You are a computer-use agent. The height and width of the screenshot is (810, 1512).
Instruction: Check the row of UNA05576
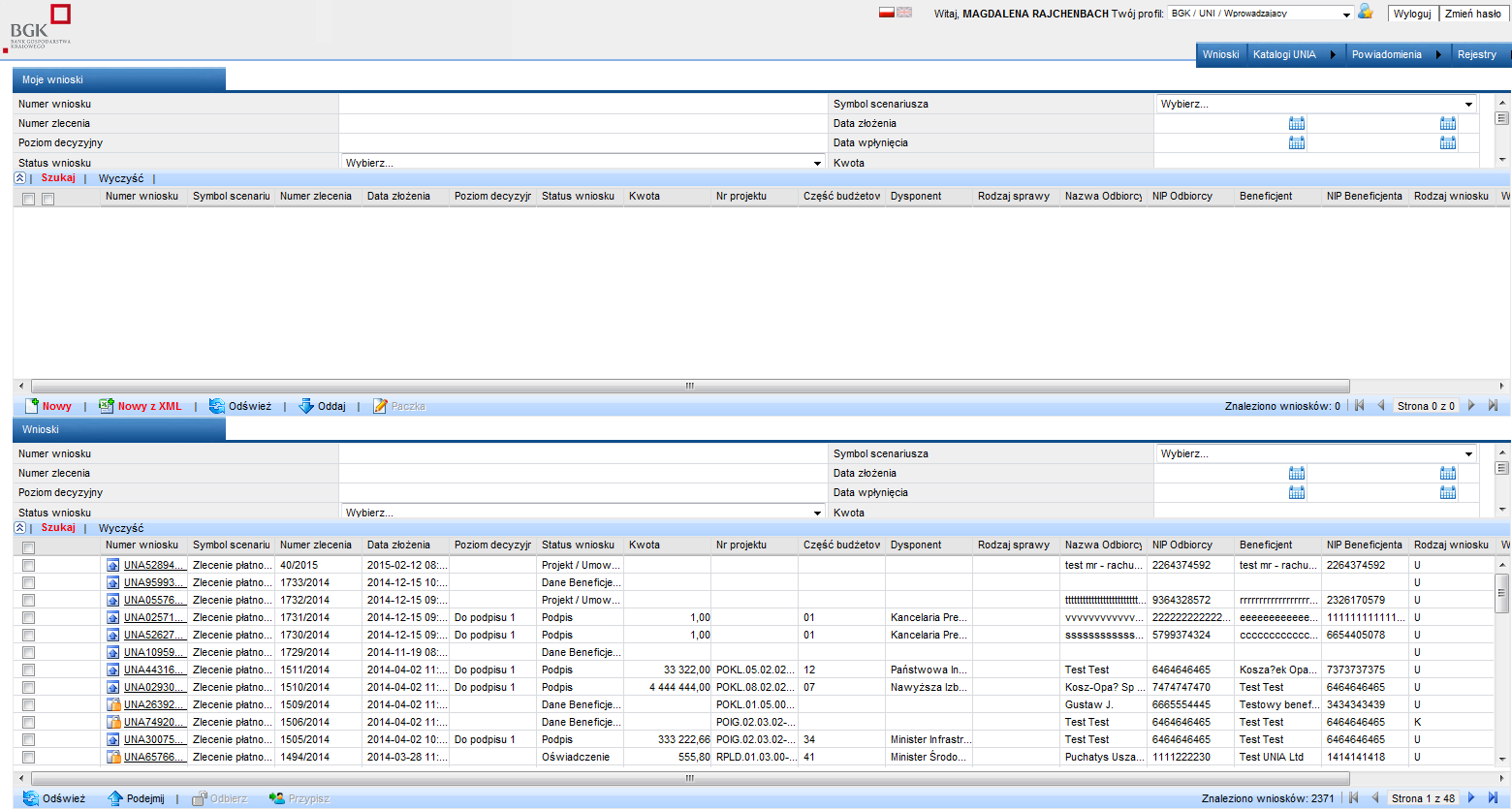point(28,600)
